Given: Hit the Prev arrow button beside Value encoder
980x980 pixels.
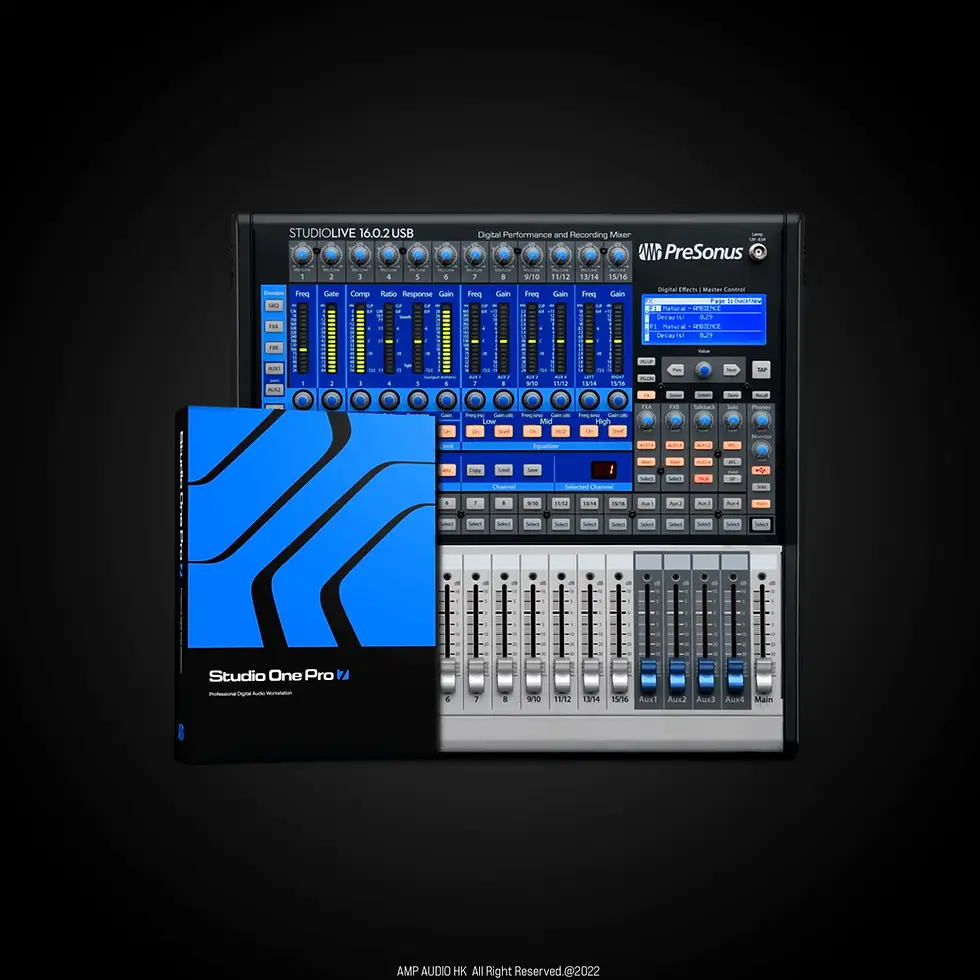Looking at the screenshot, I should (676, 369).
